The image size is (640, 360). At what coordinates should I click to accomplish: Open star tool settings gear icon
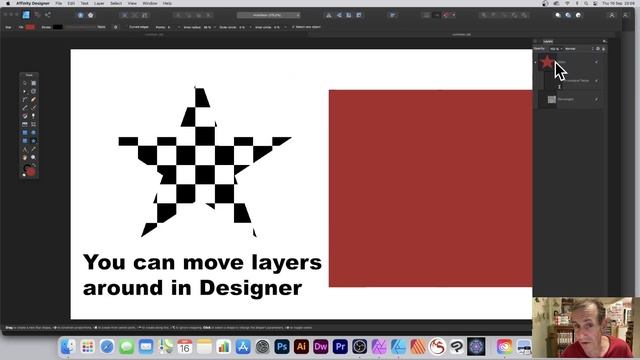pos(116,27)
